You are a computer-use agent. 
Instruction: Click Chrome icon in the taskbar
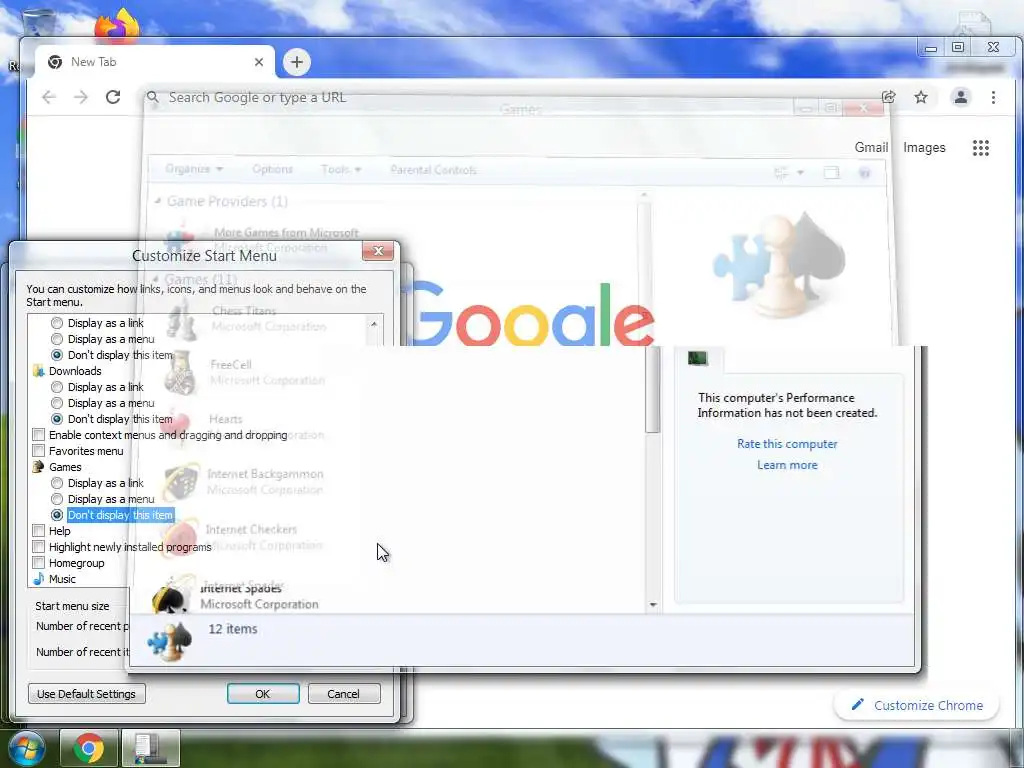89,748
